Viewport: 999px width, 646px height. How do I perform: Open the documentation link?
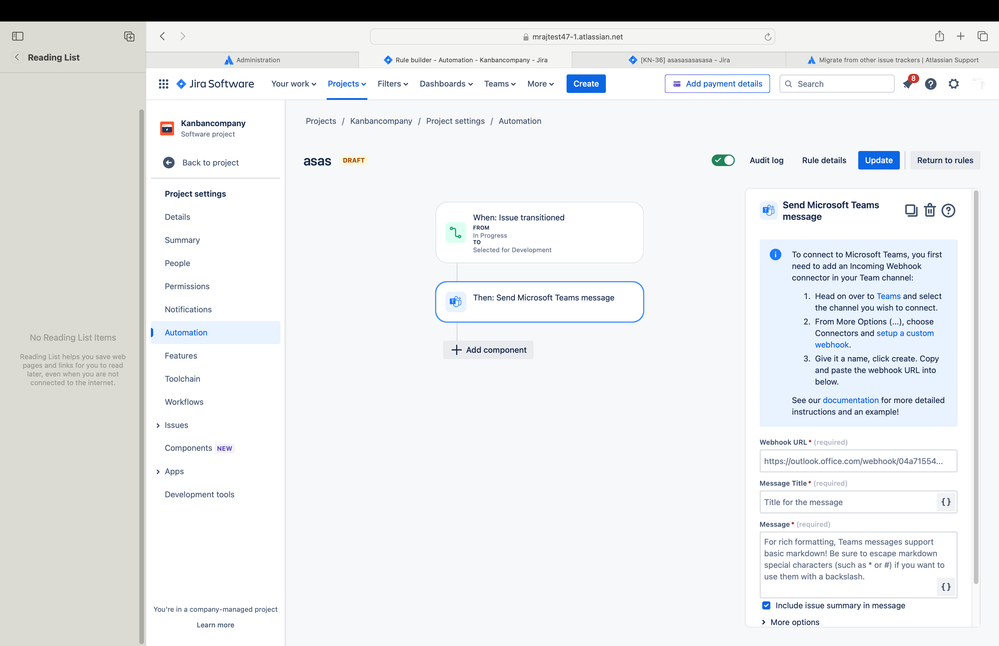pos(851,400)
